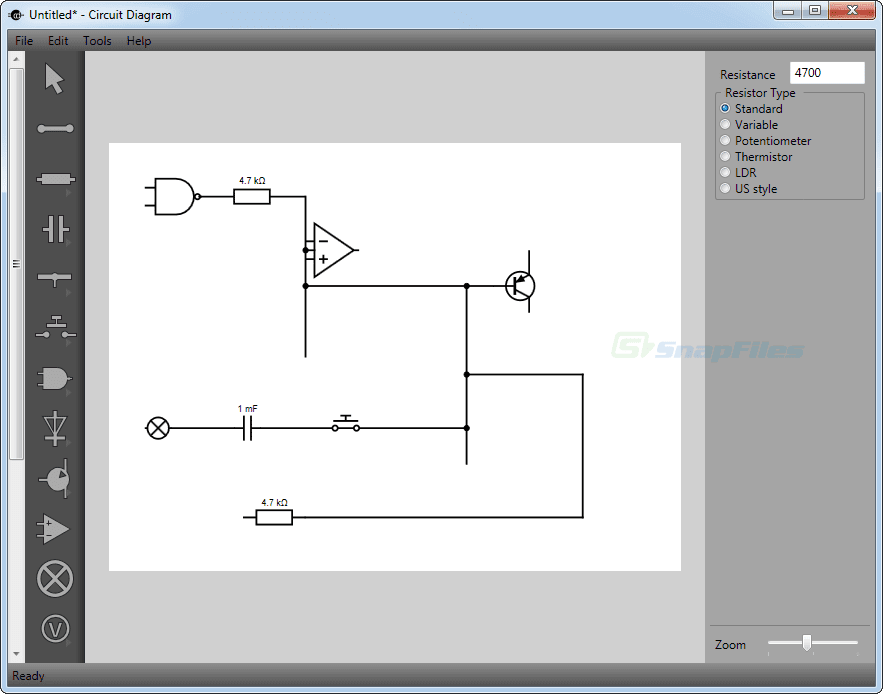The image size is (883, 694).
Task: Click the Resistance value field
Action: tap(827, 73)
